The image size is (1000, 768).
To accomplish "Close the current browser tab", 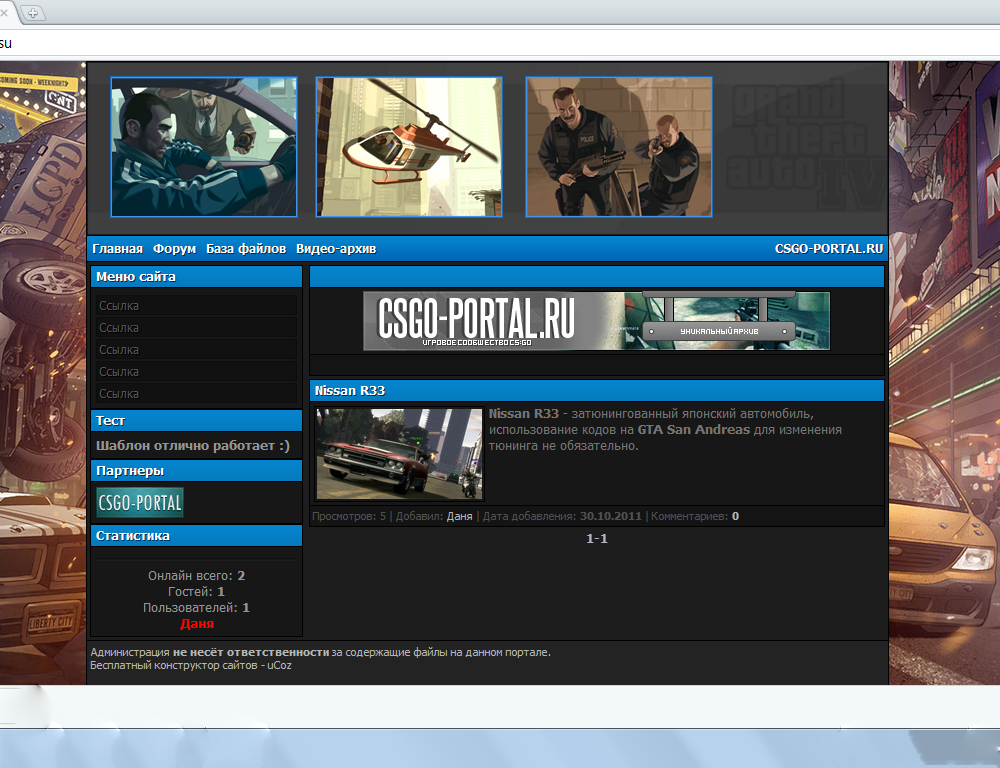I will click(4, 12).
